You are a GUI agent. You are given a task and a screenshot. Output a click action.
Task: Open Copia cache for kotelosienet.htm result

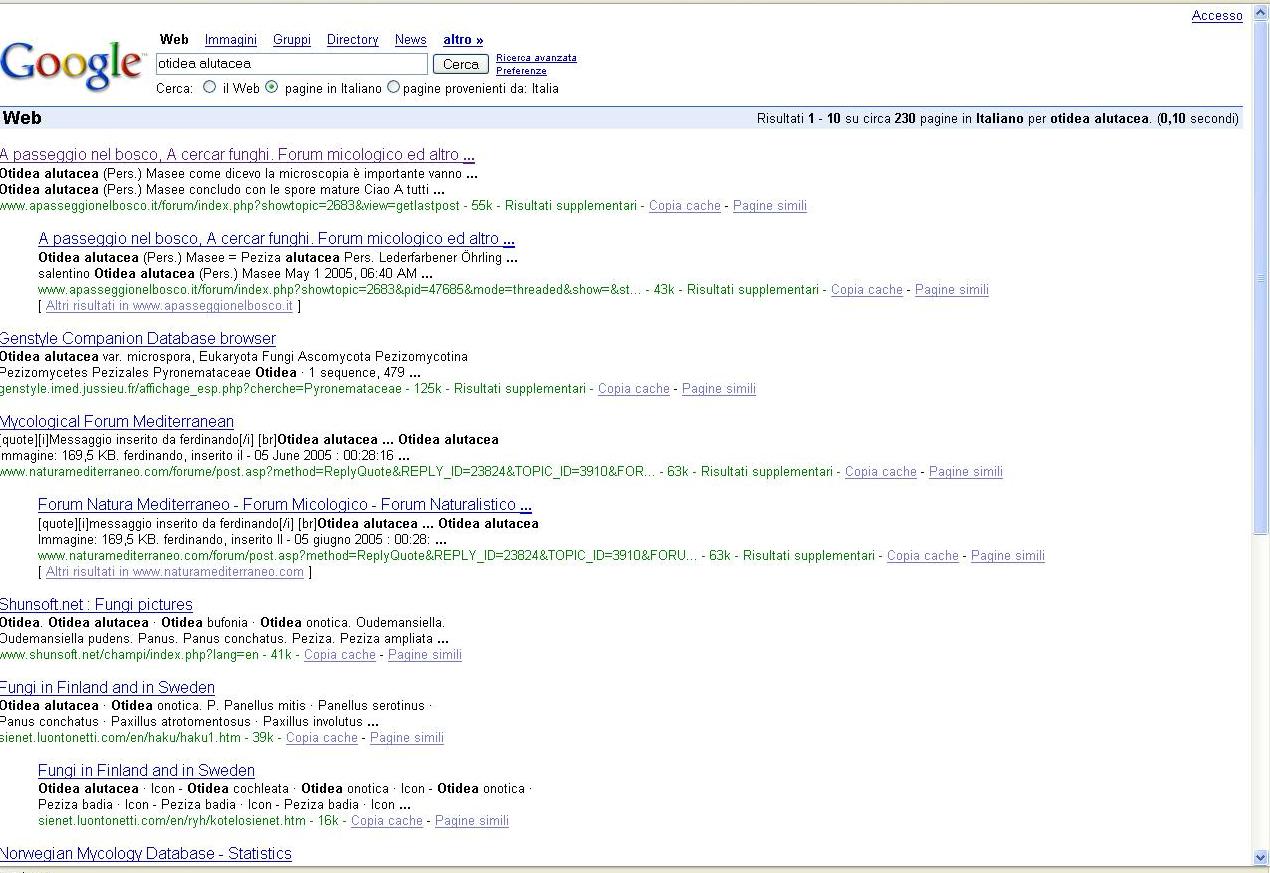tap(387, 821)
